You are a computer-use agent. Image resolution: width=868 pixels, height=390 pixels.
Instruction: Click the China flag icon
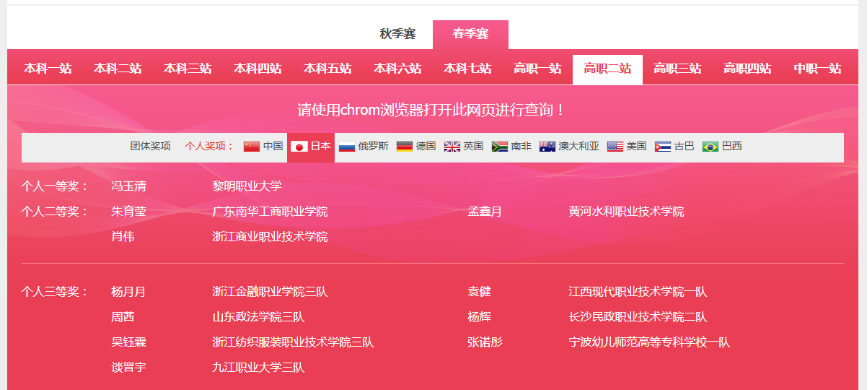point(252,147)
